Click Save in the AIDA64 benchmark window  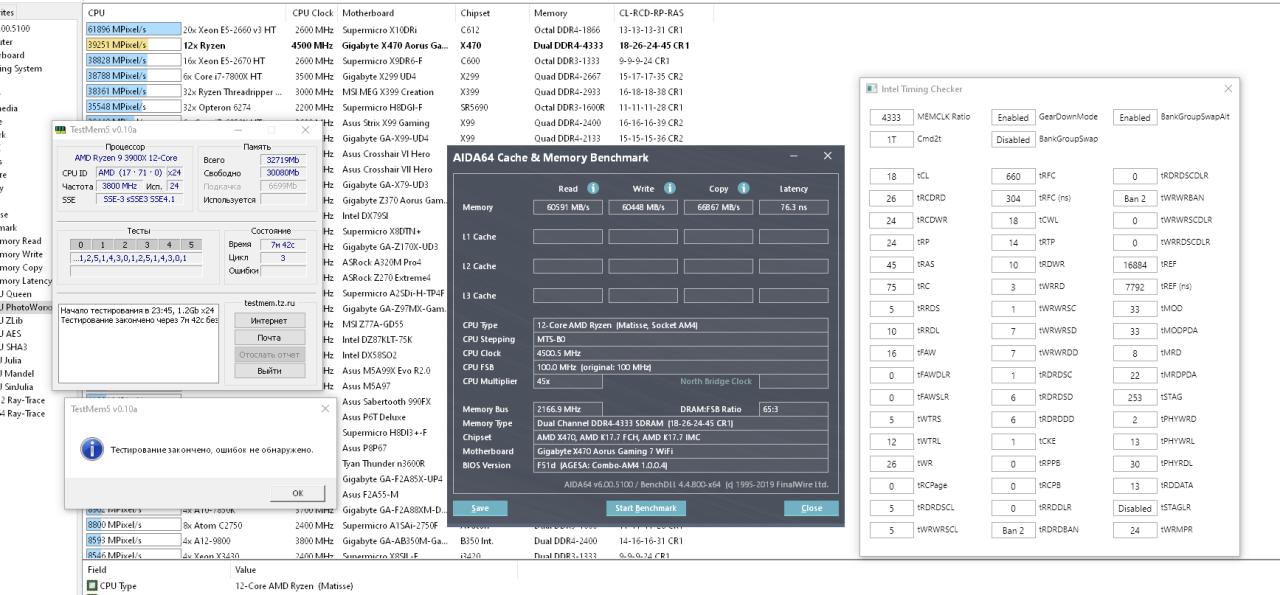coord(480,508)
